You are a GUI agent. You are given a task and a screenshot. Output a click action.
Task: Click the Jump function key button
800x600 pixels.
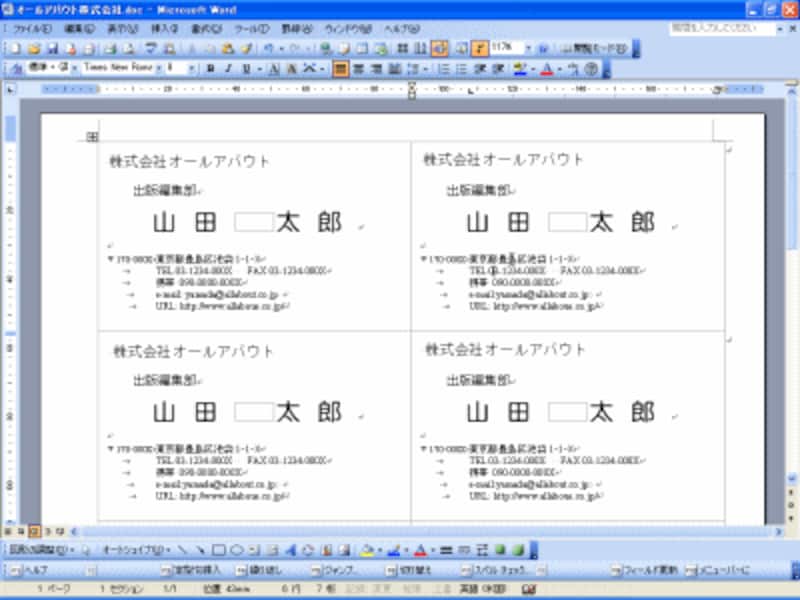[335, 570]
